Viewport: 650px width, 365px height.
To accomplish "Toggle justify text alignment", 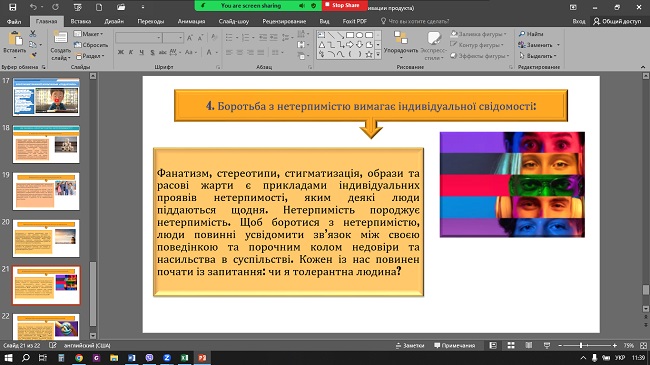I will (x=260, y=53).
